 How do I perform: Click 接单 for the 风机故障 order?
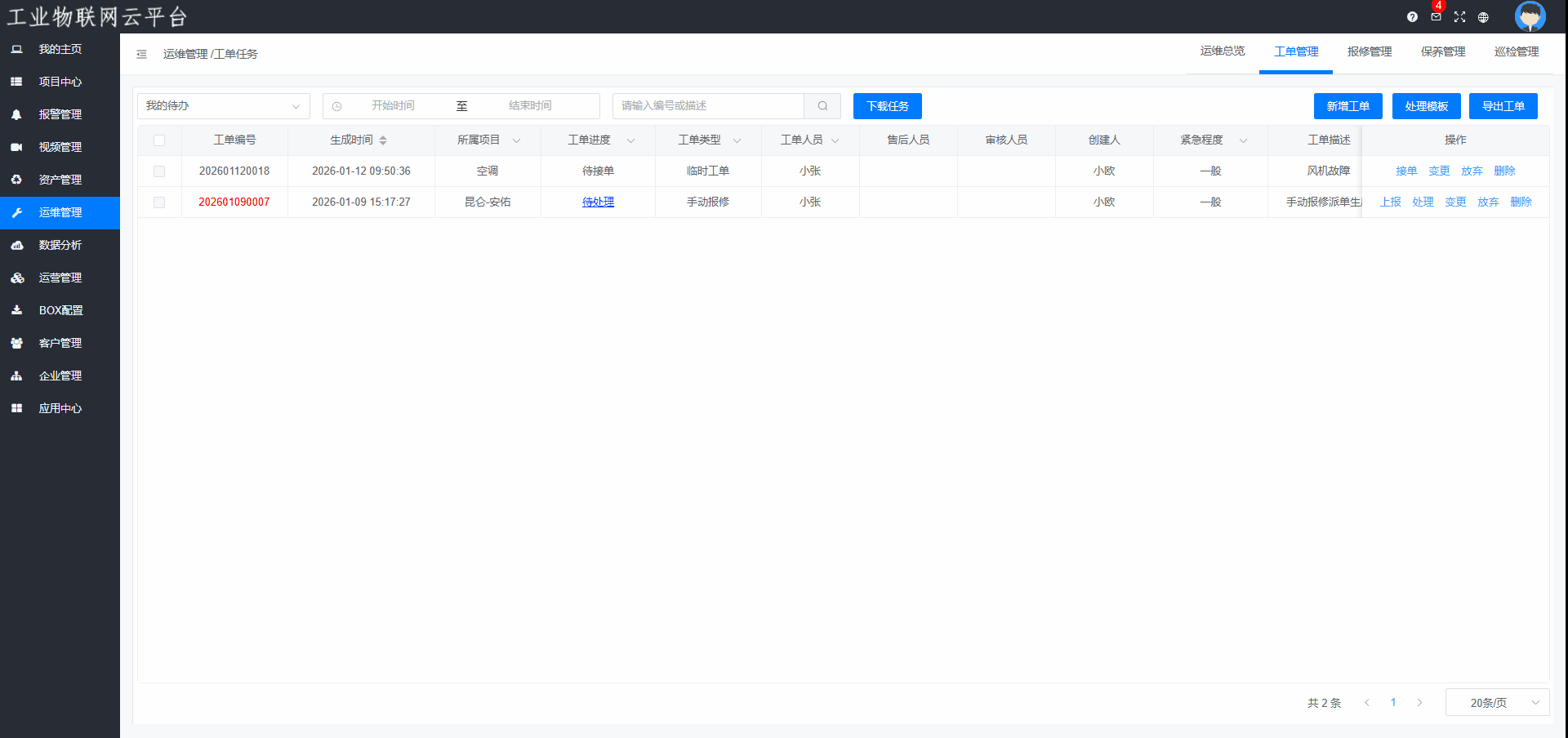(x=1406, y=171)
